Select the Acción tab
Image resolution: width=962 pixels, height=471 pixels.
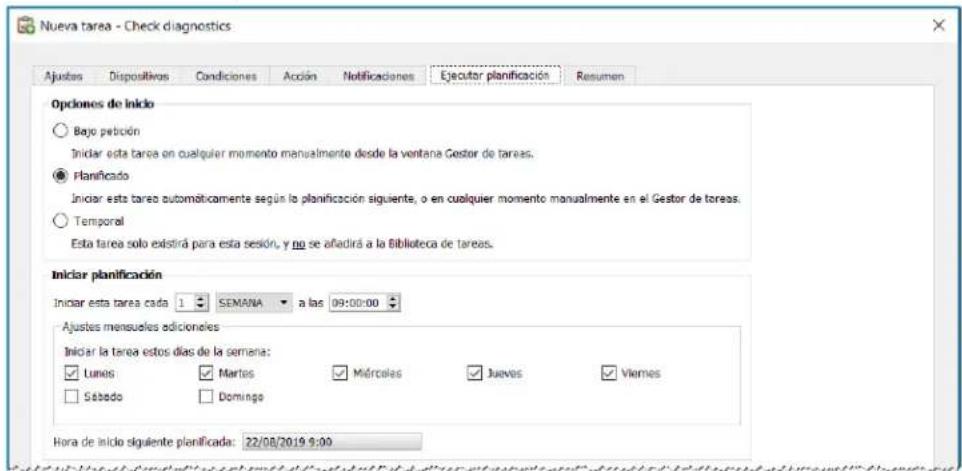tap(300, 77)
